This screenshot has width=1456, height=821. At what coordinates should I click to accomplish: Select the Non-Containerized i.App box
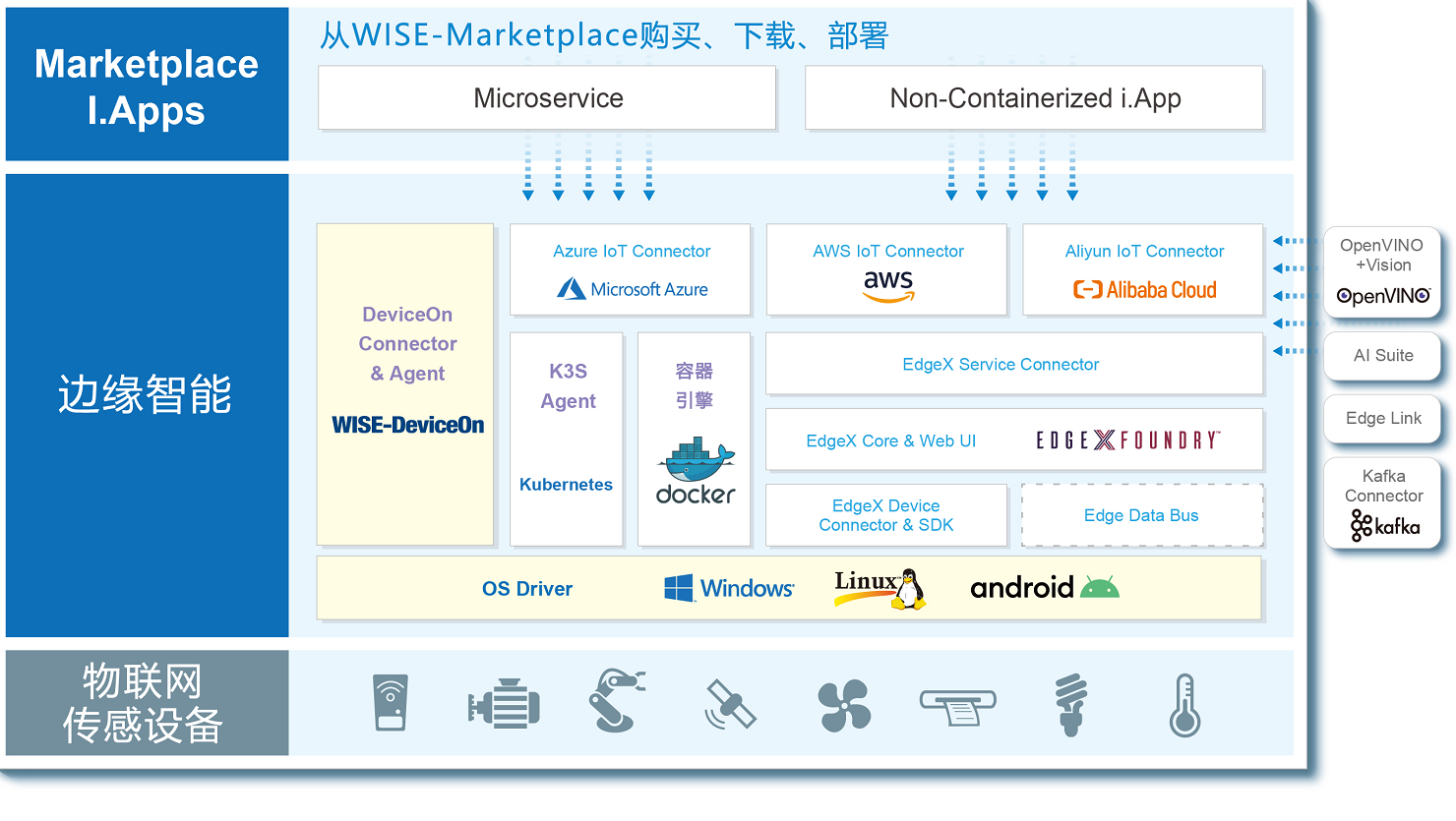point(1034,97)
